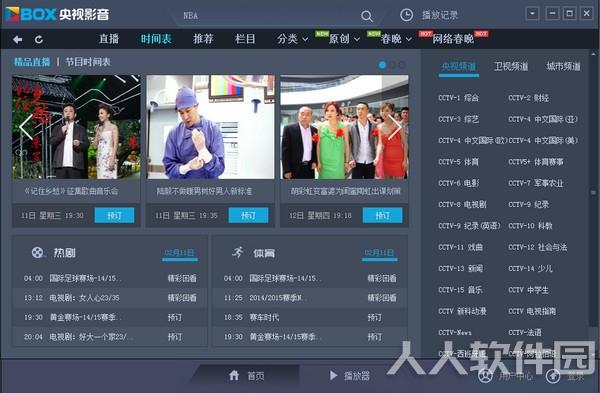Open the CCTV-5 体育 channel link
Viewport: 600px width, 393px height.
coord(458,162)
